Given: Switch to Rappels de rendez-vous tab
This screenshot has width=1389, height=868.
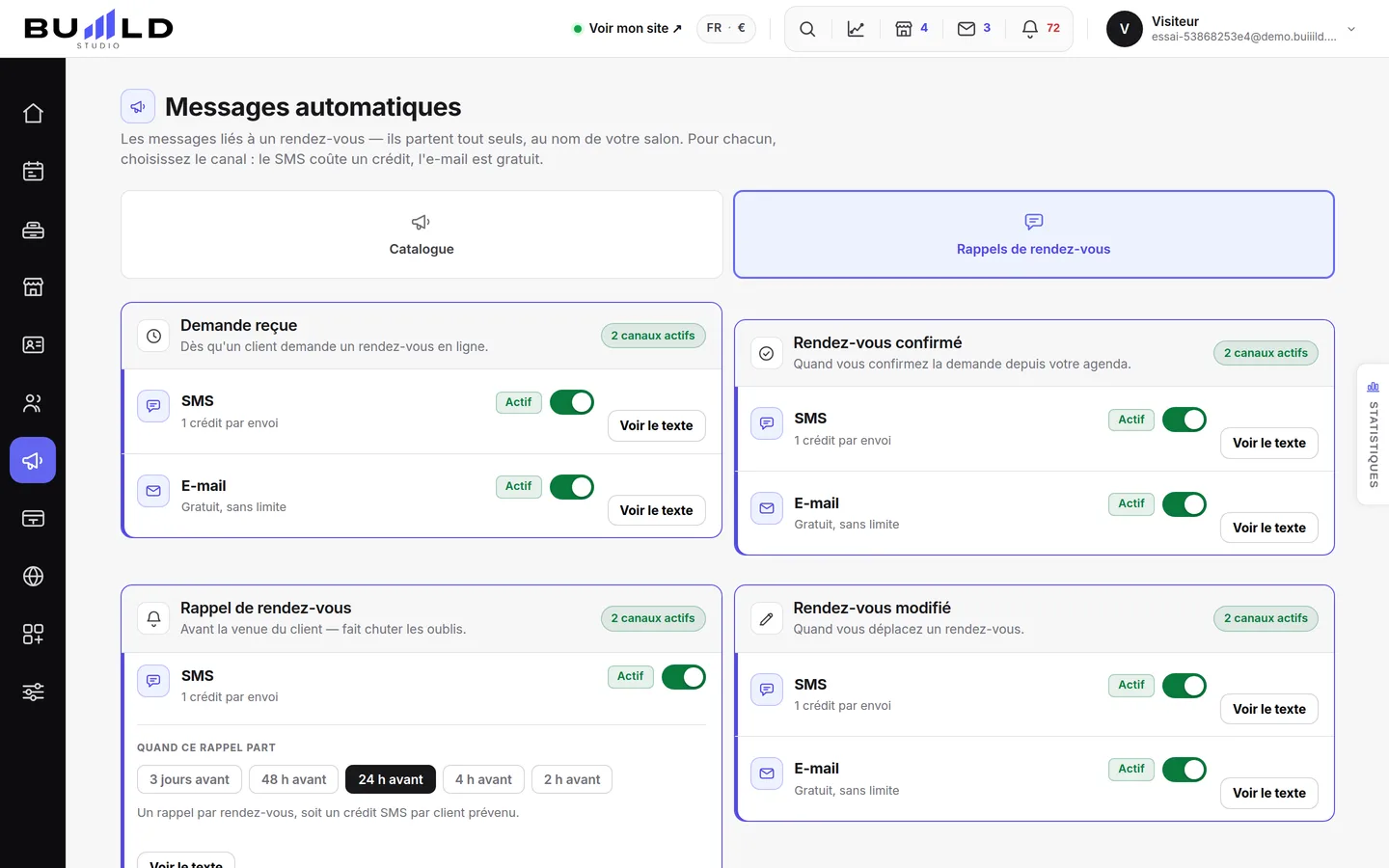Looking at the screenshot, I should [x=1034, y=234].
